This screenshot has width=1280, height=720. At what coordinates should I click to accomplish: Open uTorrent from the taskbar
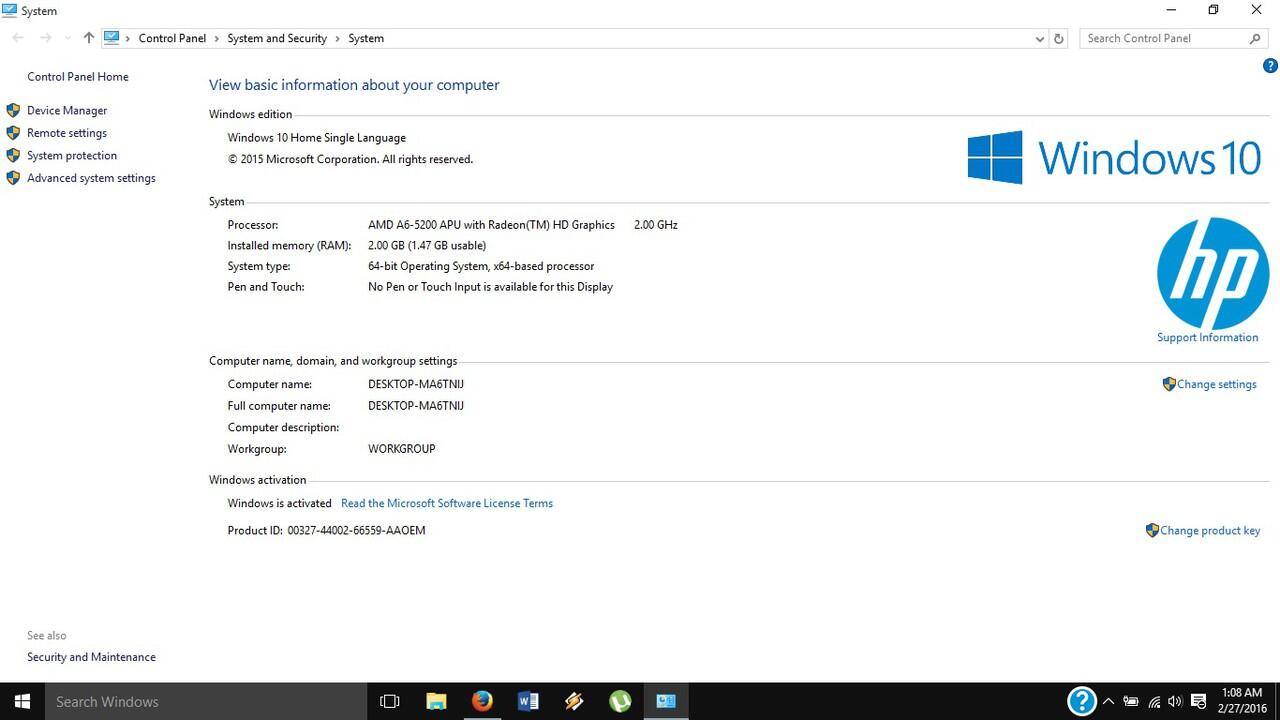pyautogui.click(x=620, y=701)
